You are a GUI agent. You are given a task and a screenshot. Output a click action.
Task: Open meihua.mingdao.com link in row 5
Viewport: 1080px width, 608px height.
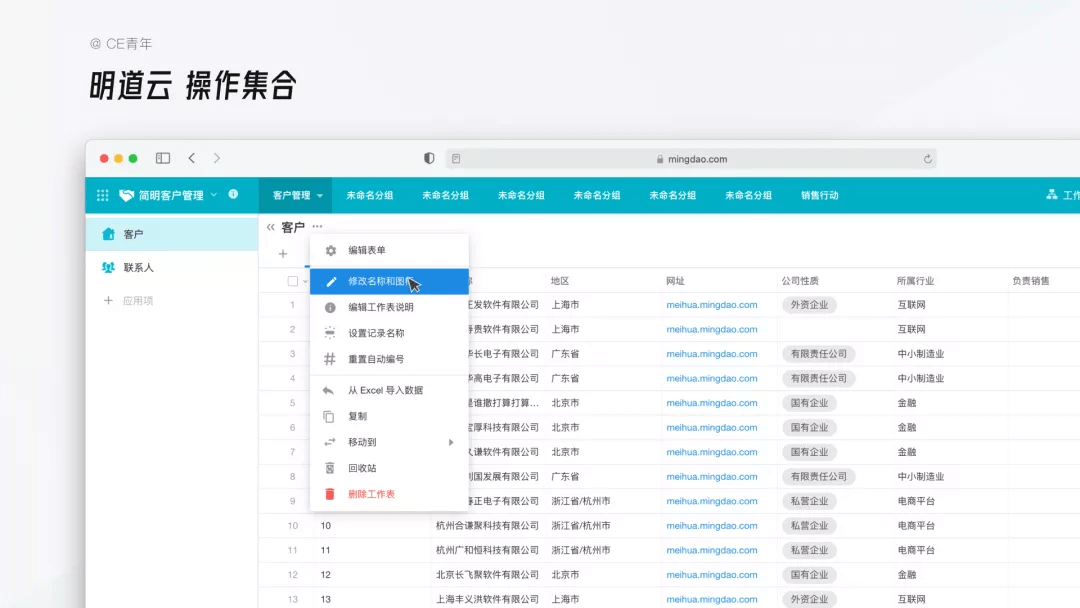pyautogui.click(x=712, y=403)
